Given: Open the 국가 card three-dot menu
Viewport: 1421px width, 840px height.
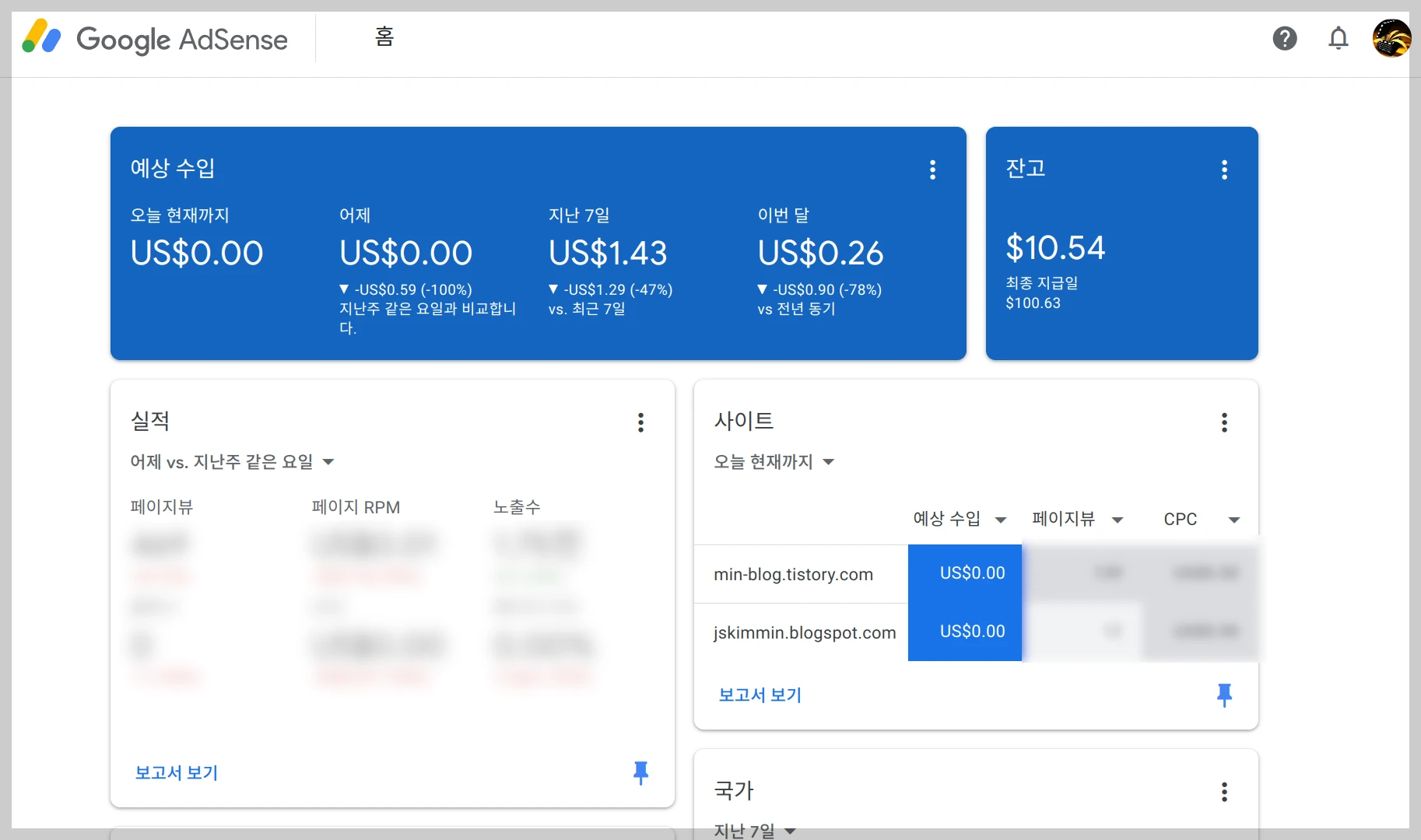Looking at the screenshot, I should point(1224,792).
